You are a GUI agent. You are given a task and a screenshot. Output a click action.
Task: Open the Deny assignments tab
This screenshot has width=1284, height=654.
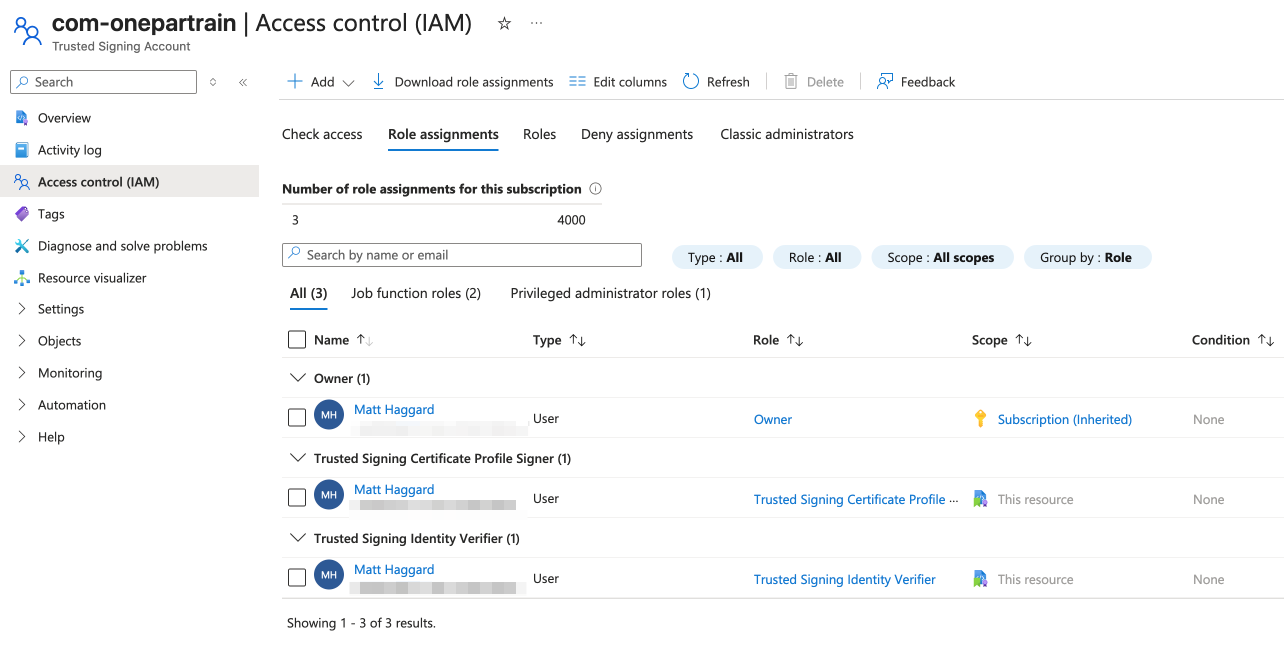tap(637, 134)
